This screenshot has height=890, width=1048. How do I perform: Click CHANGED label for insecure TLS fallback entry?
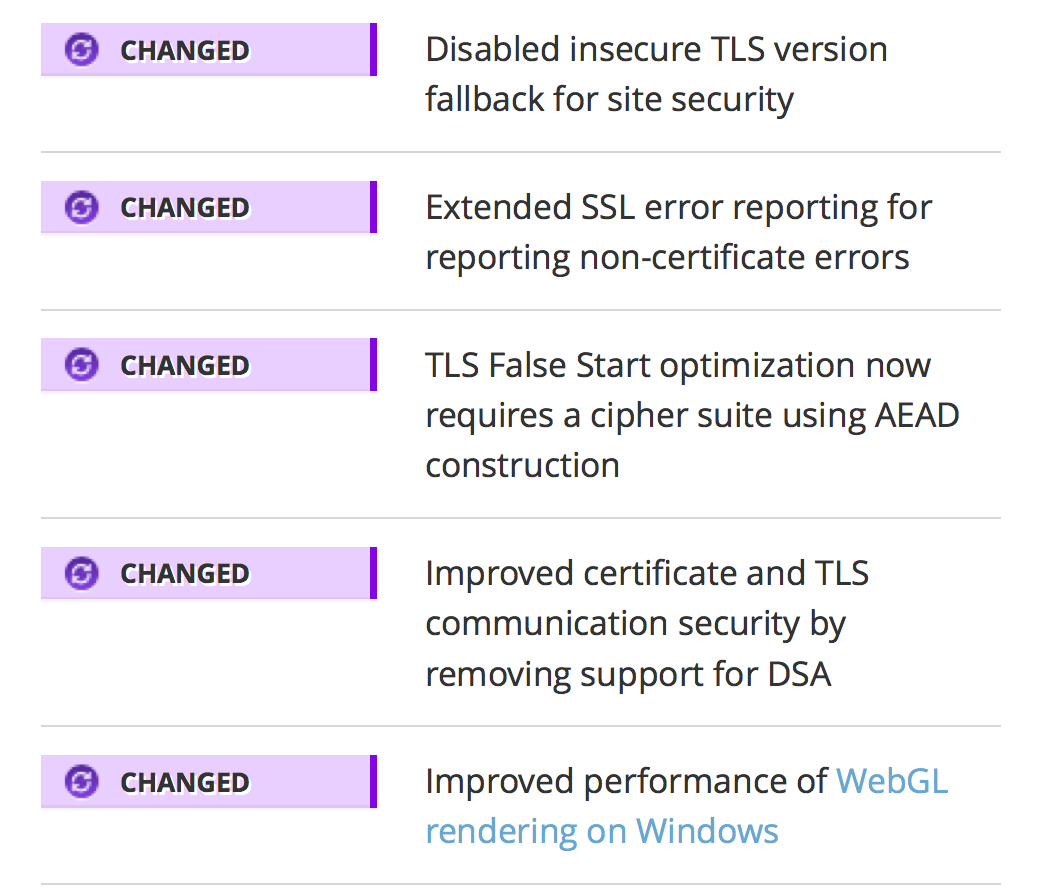coord(185,51)
